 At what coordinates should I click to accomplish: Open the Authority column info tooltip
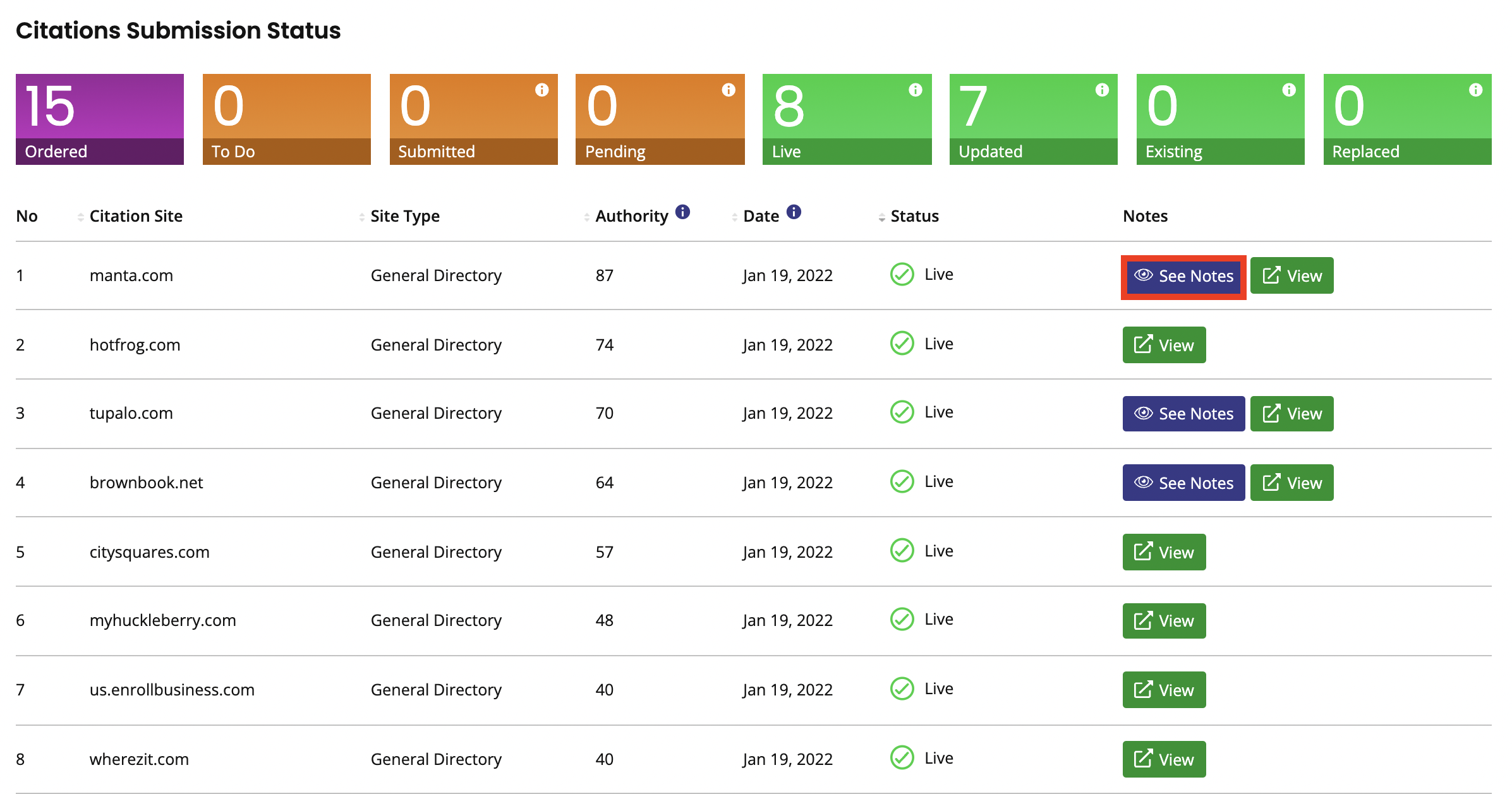683,213
